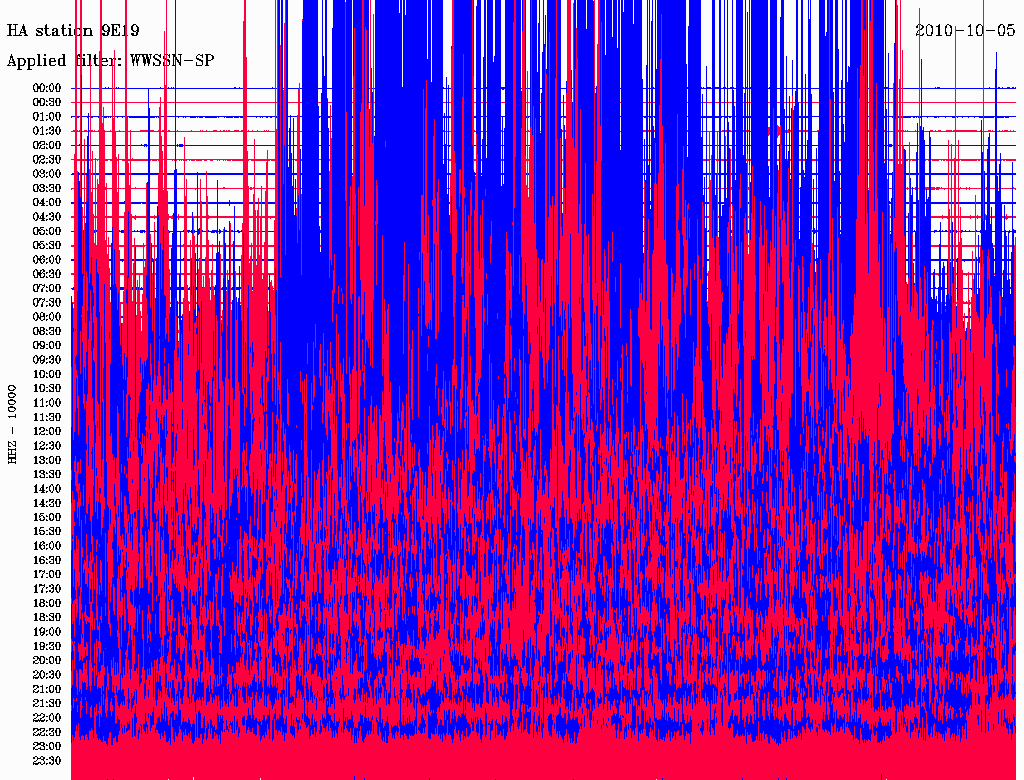Click the 04:30 time label
The image size is (1024, 780).
pos(47,217)
